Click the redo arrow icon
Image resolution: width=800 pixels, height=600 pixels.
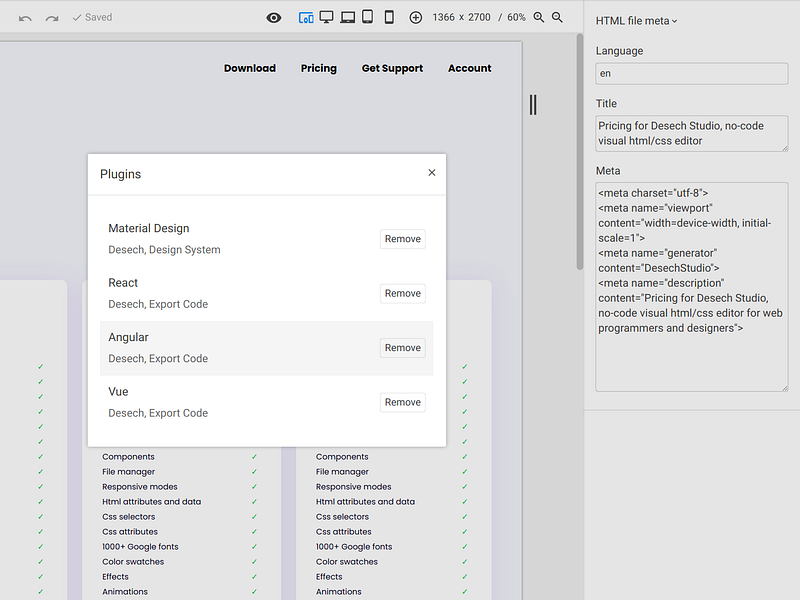coord(52,18)
